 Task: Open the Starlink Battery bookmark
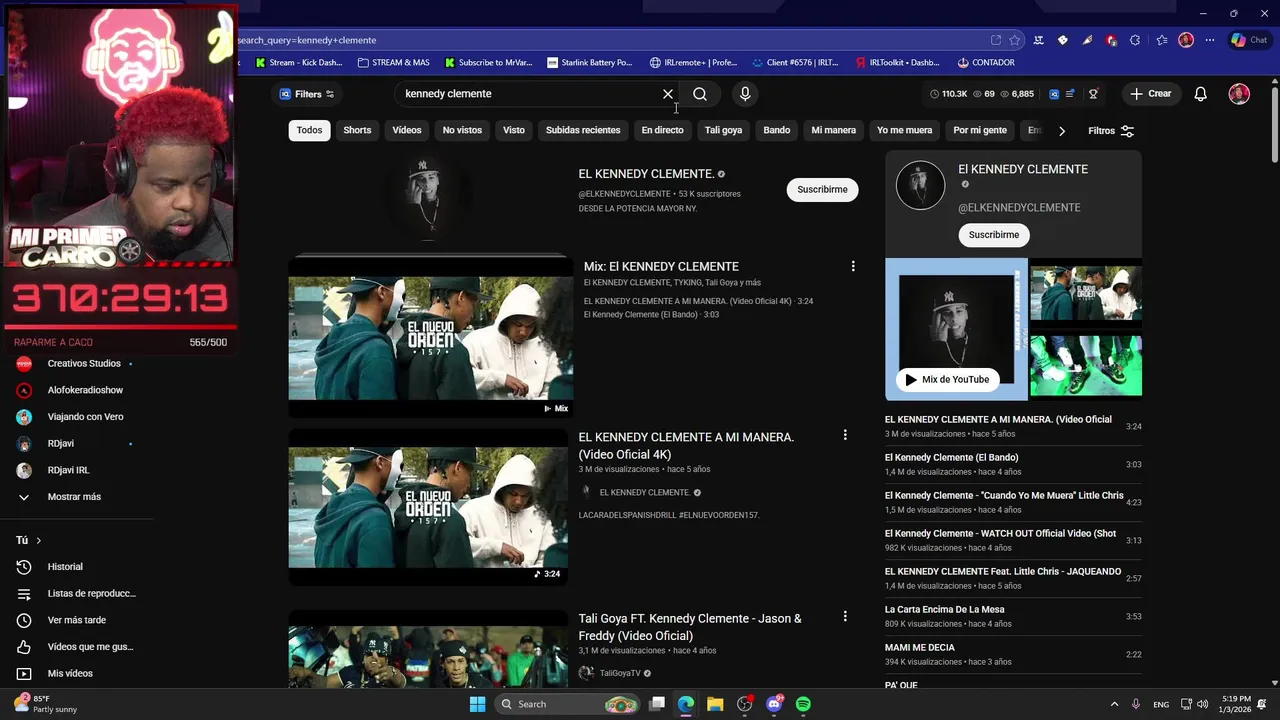pyautogui.click(x=590, y=62)
